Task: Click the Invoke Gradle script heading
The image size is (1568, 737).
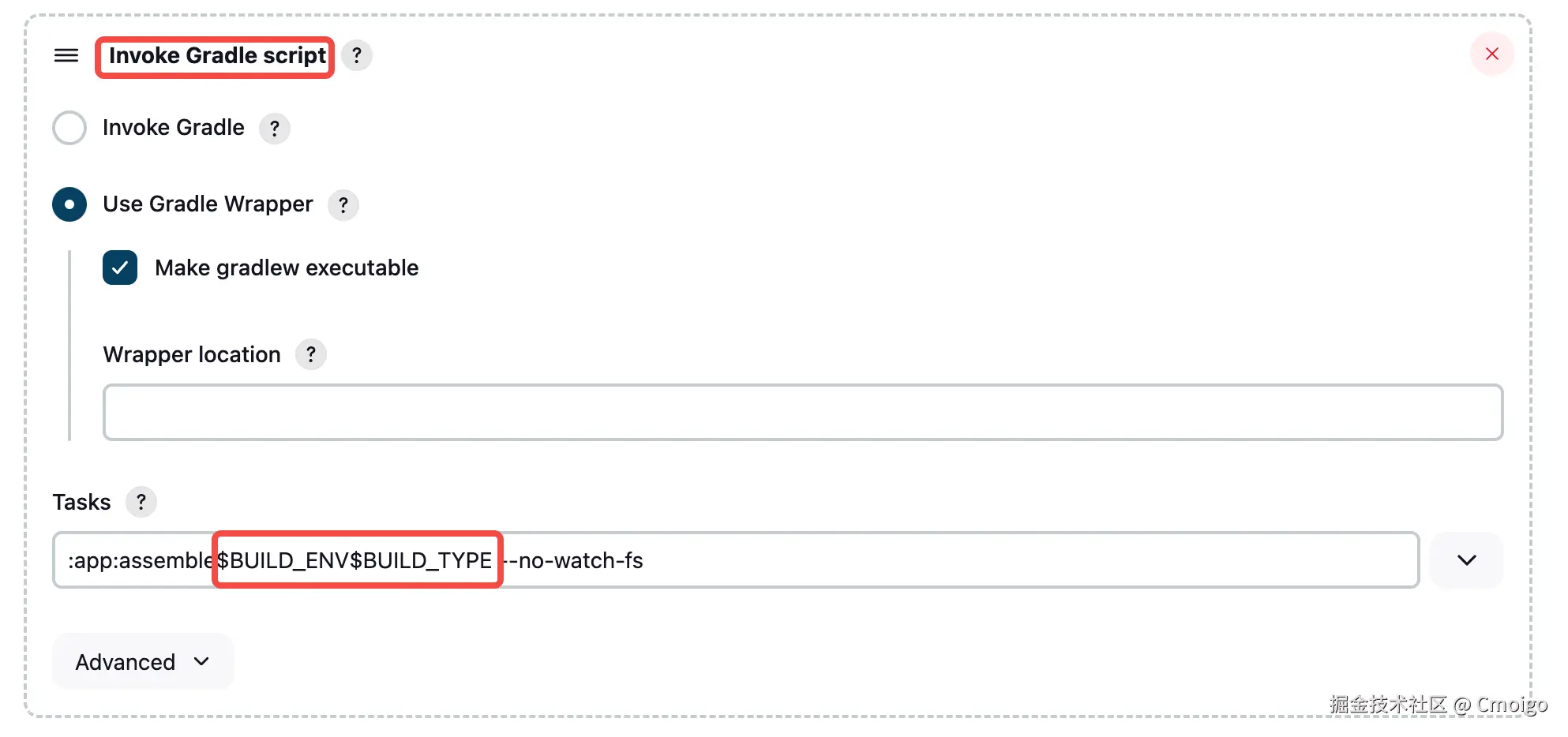Action: pyautogui.click(x=216, y=56)
